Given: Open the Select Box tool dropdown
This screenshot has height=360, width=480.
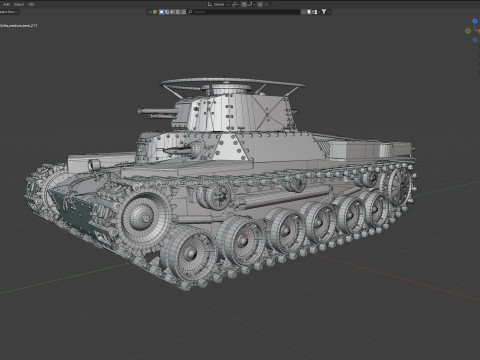Looking at the screenshot, I should point(9,12).
